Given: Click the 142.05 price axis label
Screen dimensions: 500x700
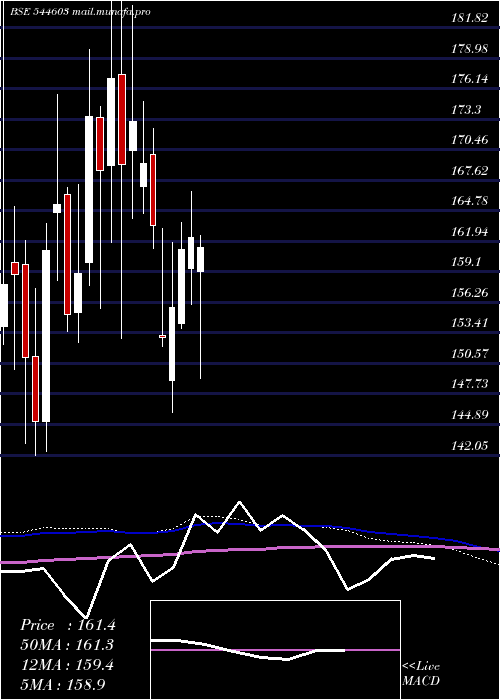Looking at the screenshot, I should coord(469,445).
